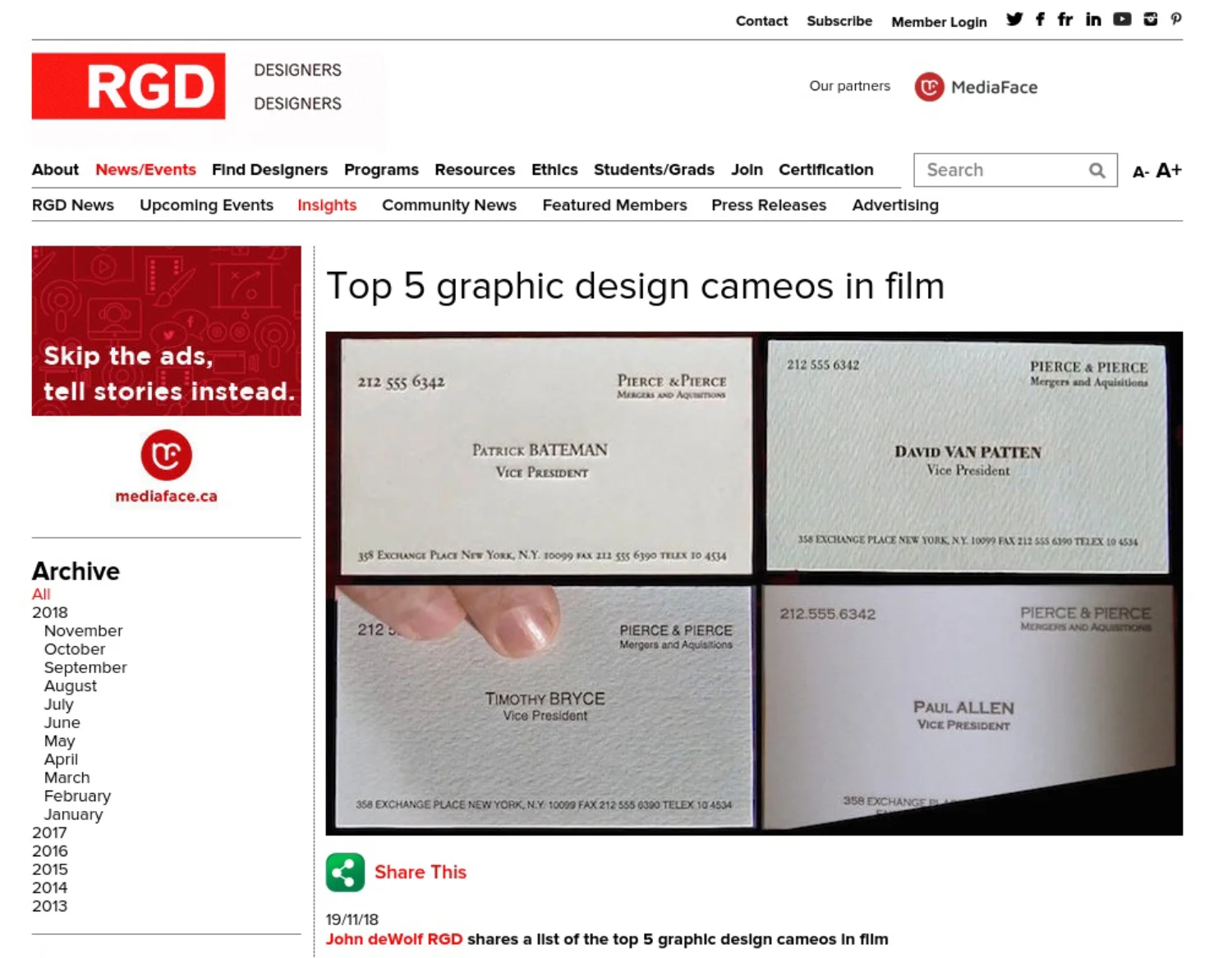Click the 19/11/18 date text
This screenshot has width=1232, height=958.
coord(352,919)
